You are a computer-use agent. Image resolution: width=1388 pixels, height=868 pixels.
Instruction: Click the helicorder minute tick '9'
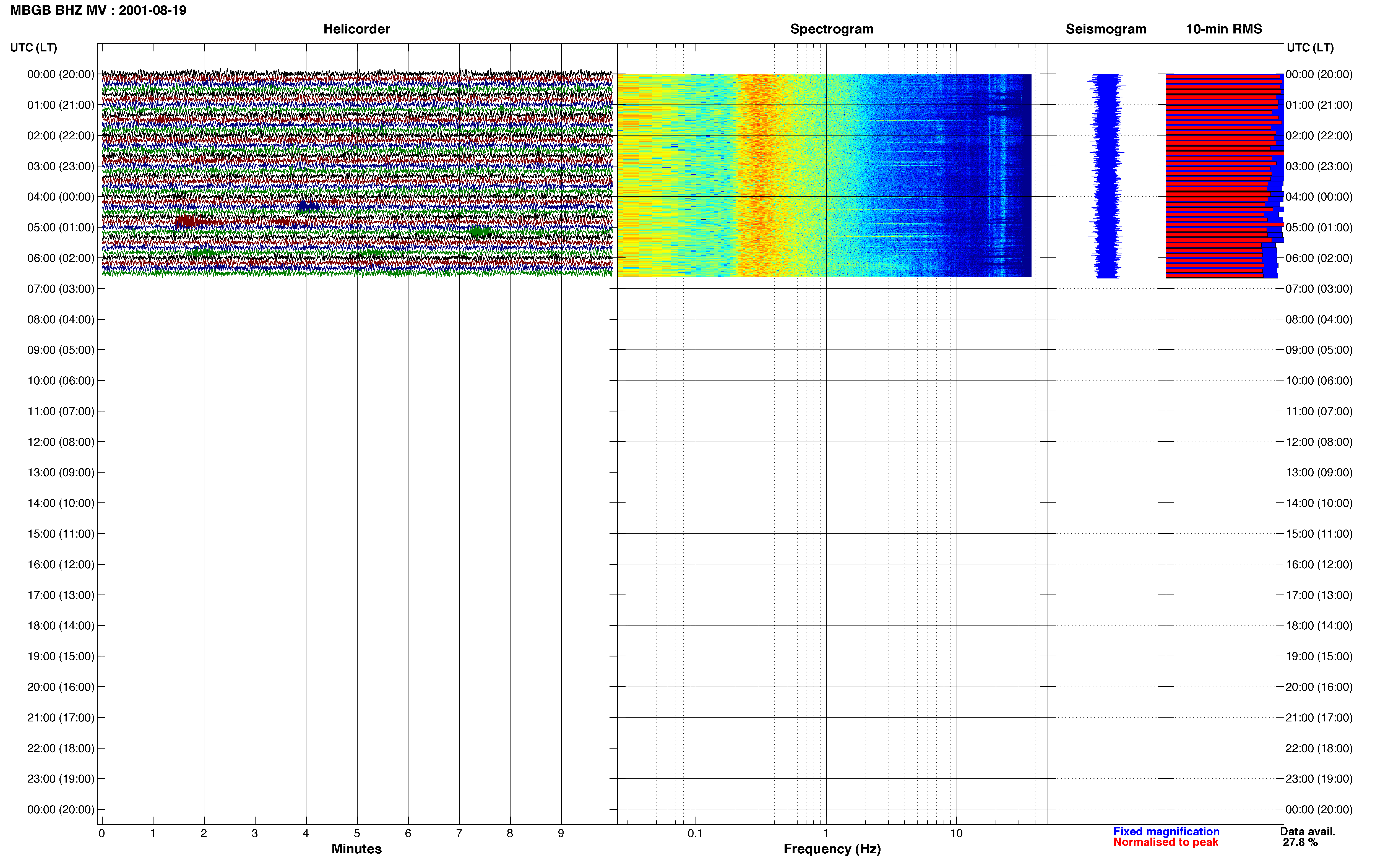(x=561, y=833)
